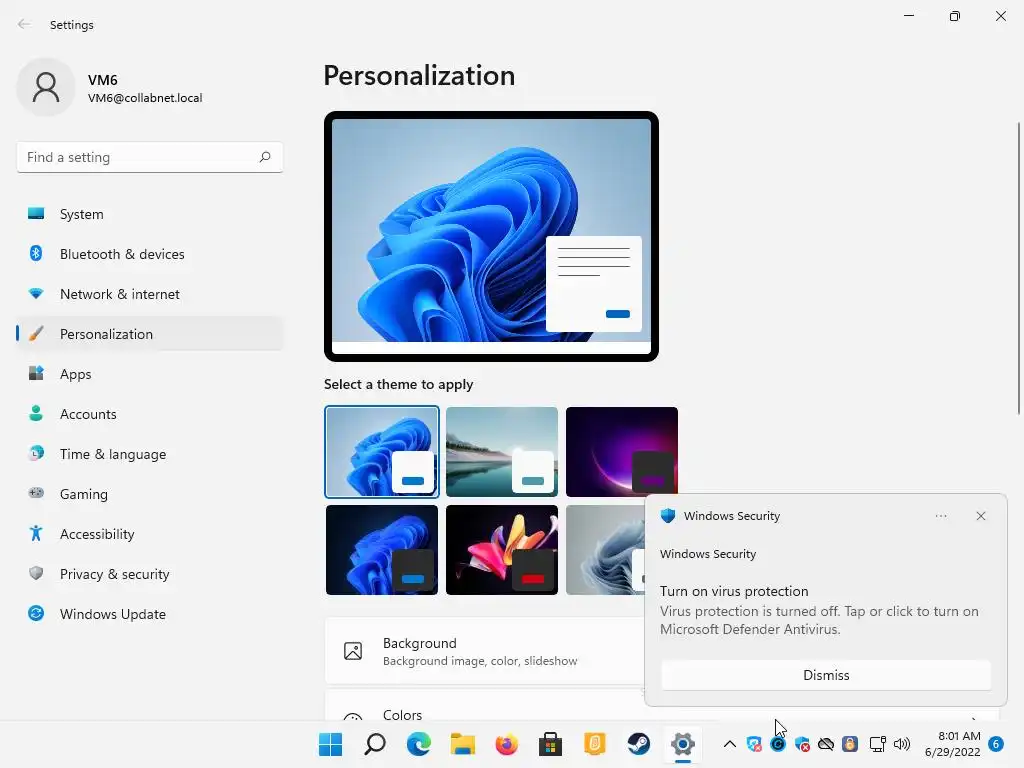Launch Steam from taskbar
This screenshot has height=768, width=1024.
click(x=639, y=744)
